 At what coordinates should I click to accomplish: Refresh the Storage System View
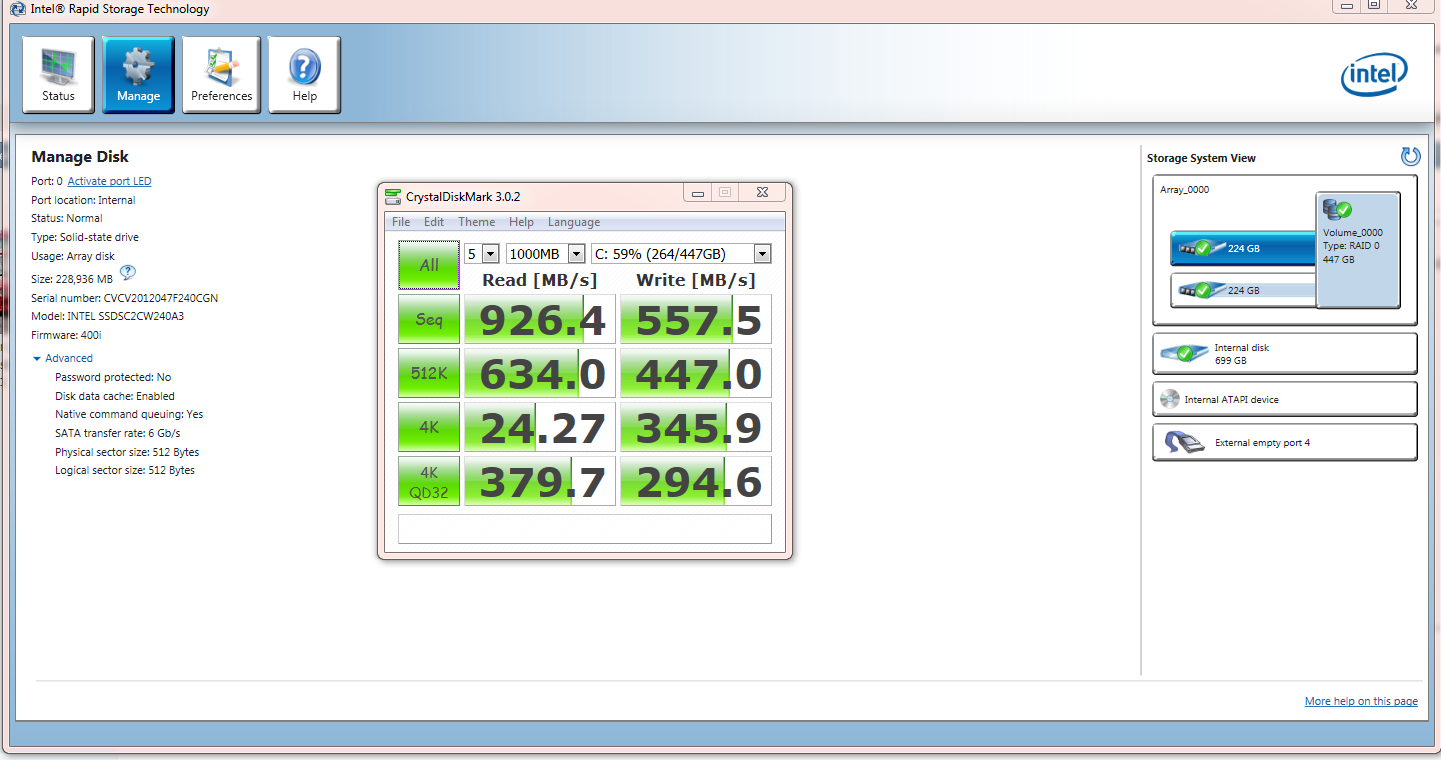[1410, 156]
